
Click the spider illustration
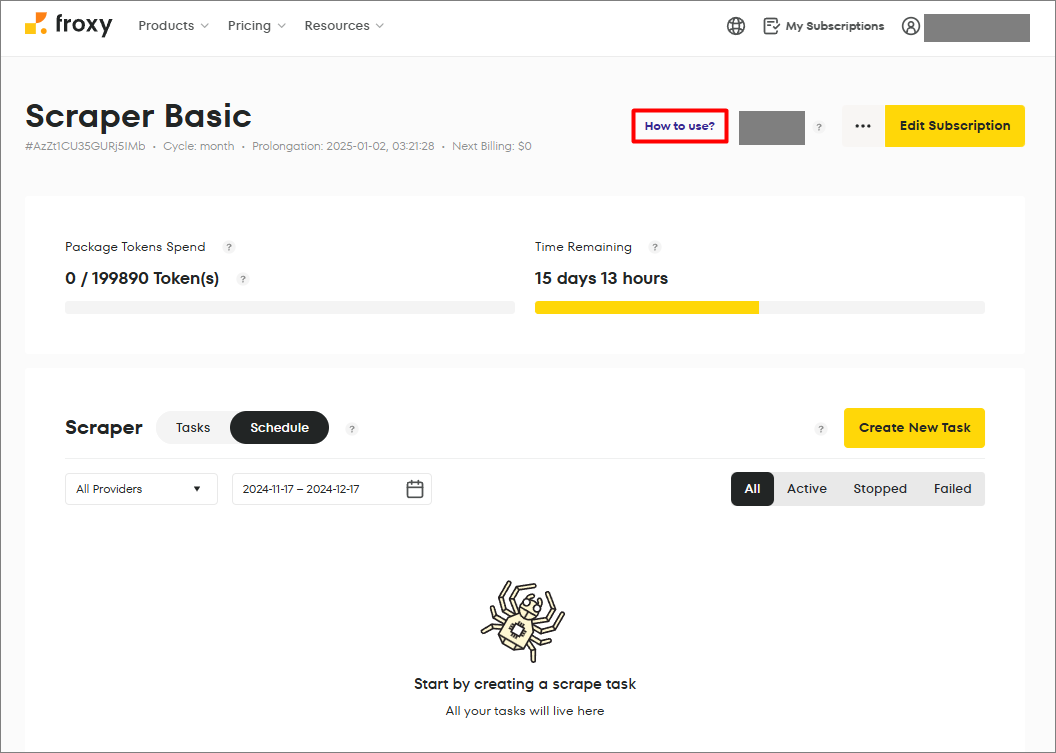523,622
